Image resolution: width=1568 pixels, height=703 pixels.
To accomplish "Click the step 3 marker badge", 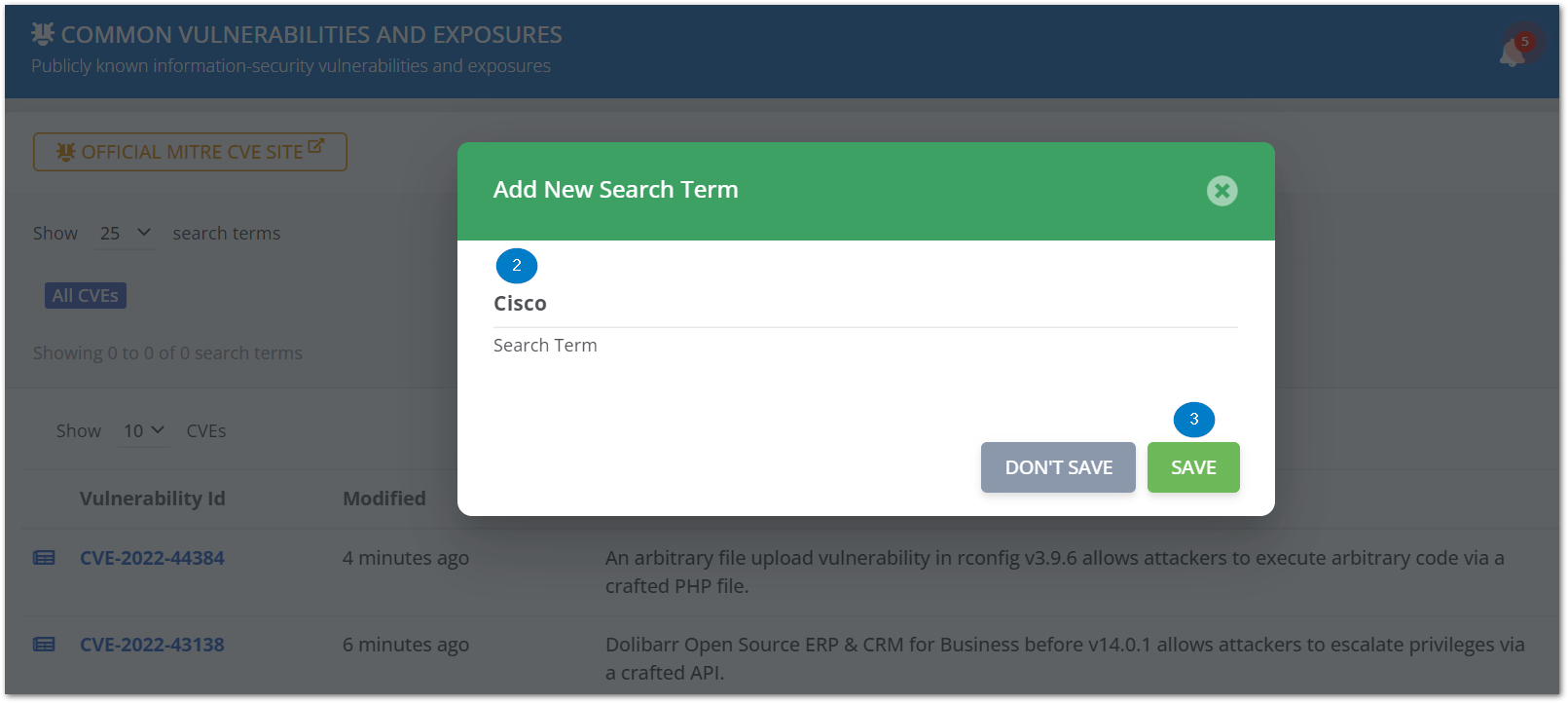I will [x=1194, y=420].
